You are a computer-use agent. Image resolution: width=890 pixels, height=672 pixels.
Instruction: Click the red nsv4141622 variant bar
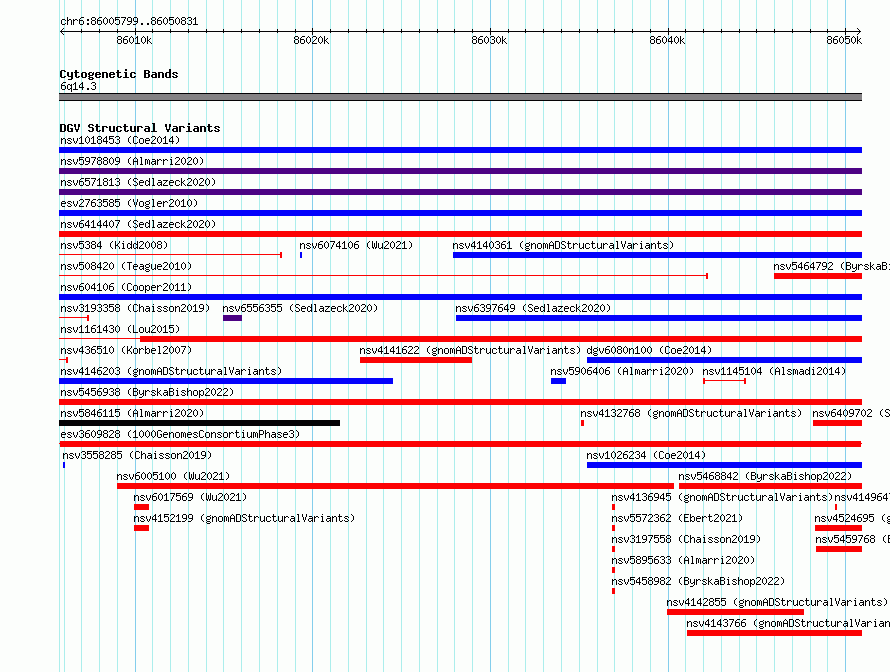(x=415, y=360)
